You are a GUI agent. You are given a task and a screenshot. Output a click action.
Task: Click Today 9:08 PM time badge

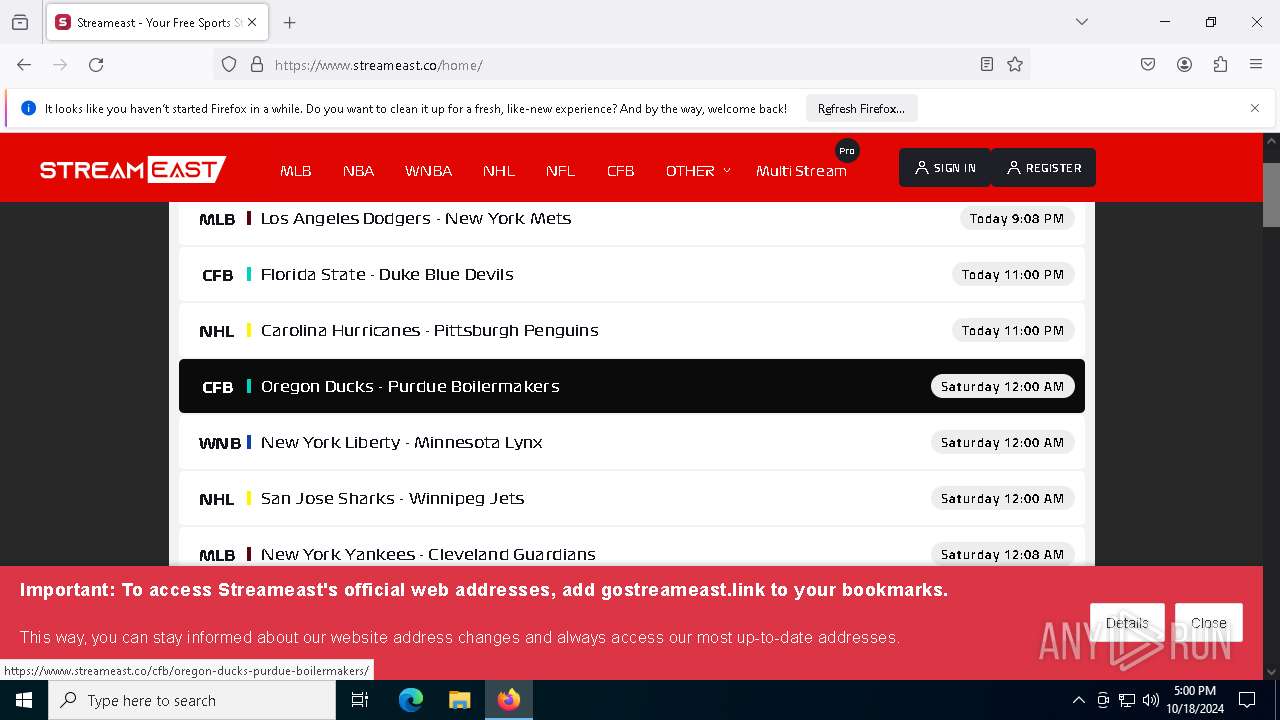pyautogui.click(x=1017, y=218)
